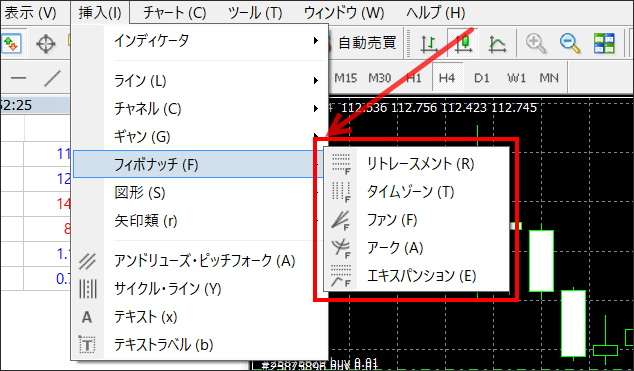Click the Fibonacci expansion icon
Image resolution: width=634 pixels, height=371 pixels.
pos(341,276)
